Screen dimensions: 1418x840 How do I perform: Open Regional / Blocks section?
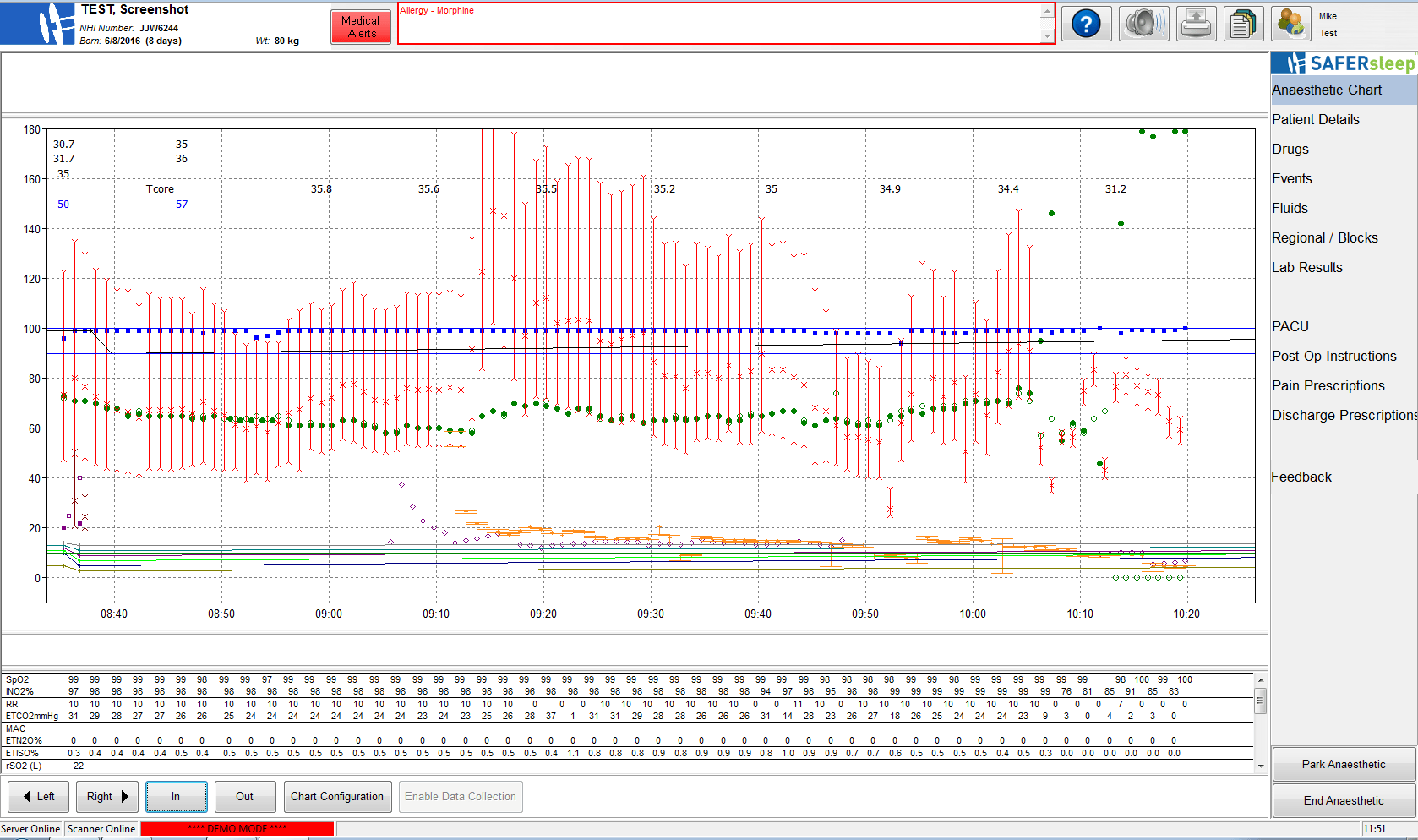pos(1325,238)
